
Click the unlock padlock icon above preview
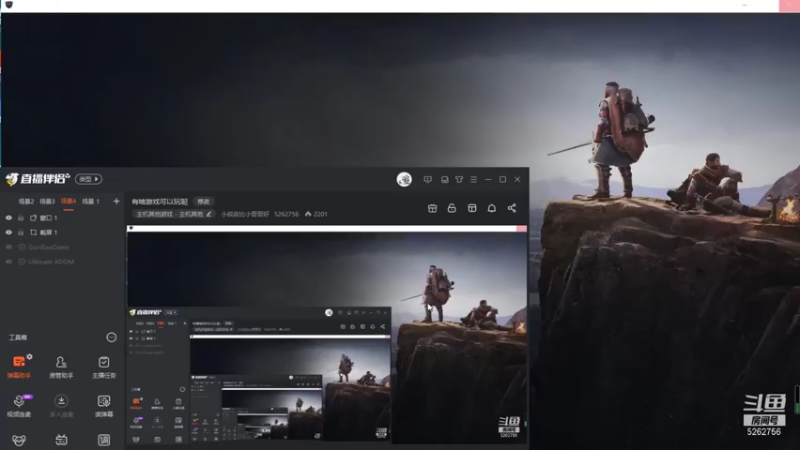tap(452, 208)
